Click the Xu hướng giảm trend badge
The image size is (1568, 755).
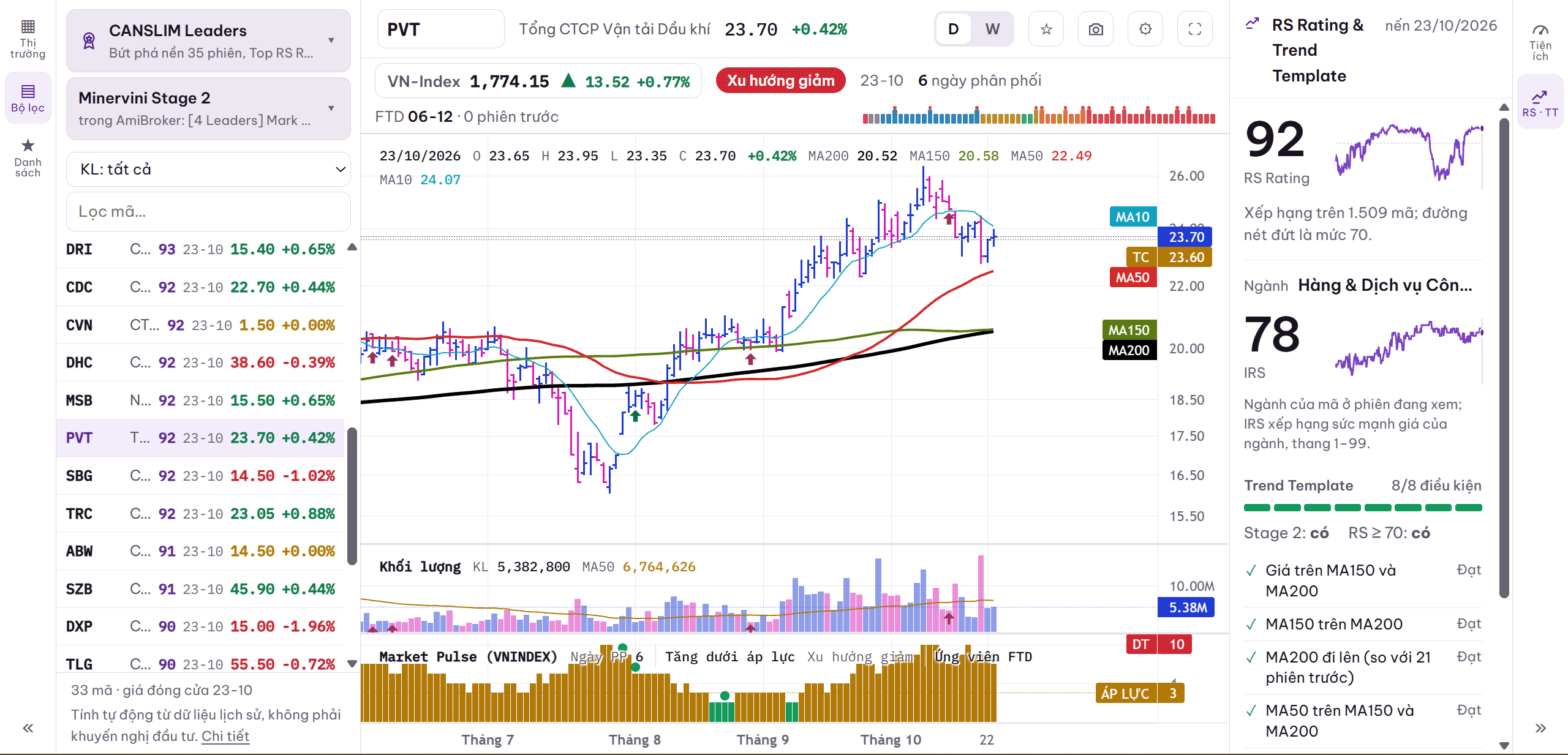coord(780,80)
